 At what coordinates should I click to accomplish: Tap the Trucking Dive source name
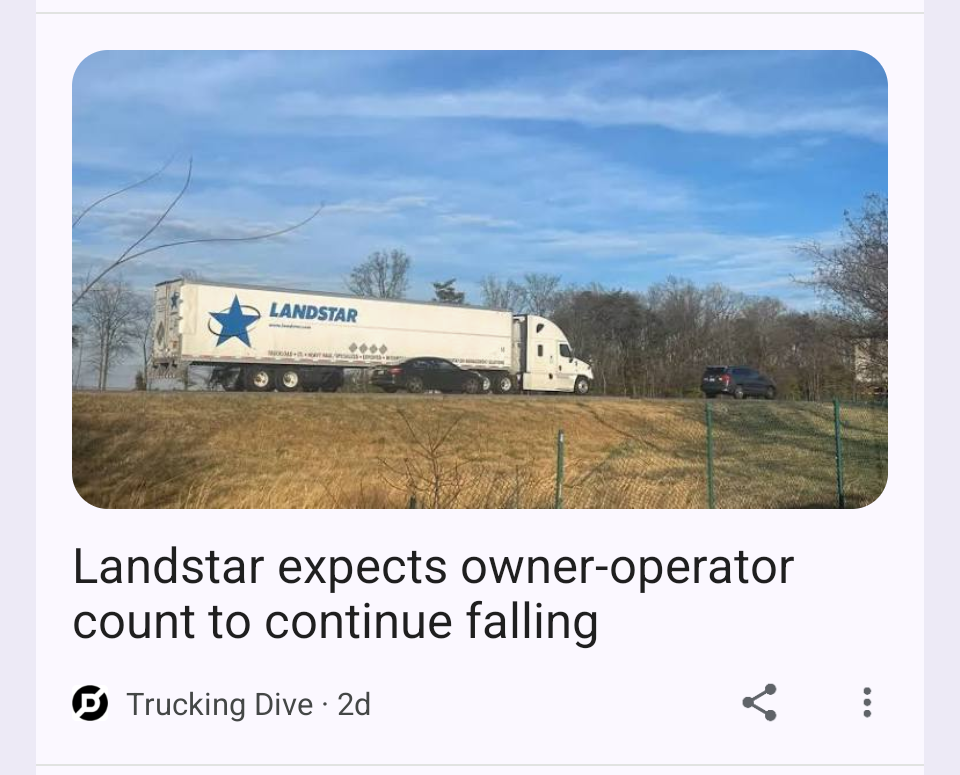[x=220, y=704]
